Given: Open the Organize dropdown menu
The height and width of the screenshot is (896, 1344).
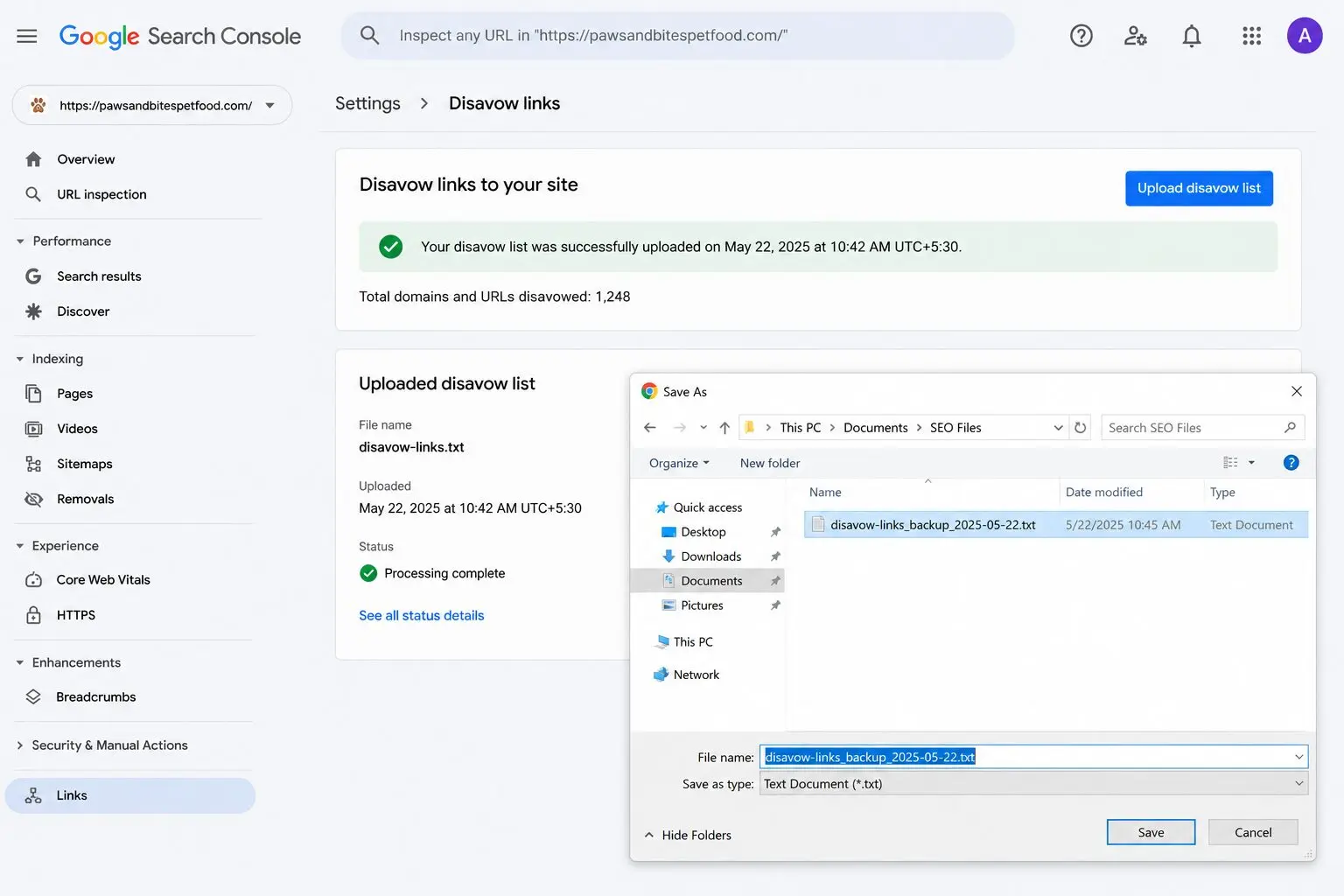Looking at the screenshot, I should pyautogui.click(x=679, y=463).
